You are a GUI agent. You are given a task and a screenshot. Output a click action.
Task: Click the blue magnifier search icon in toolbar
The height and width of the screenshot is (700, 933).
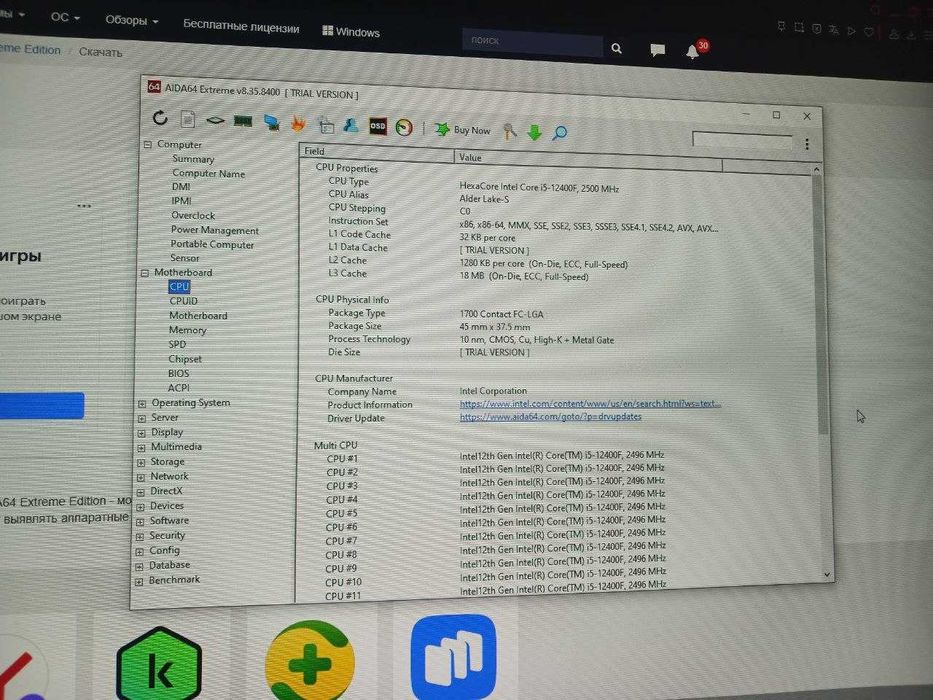coord(559,133)
